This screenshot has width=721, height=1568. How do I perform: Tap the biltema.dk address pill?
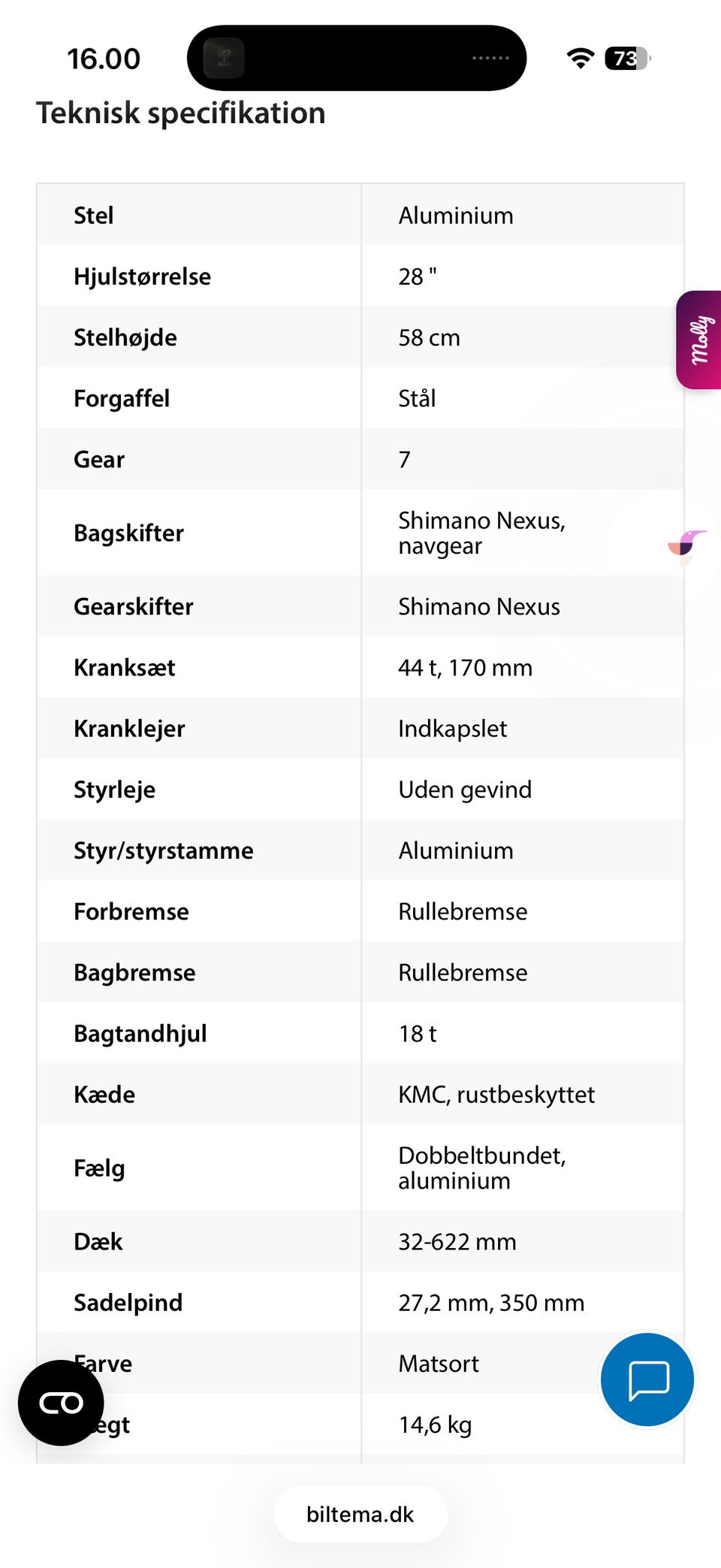[360, 1514]
